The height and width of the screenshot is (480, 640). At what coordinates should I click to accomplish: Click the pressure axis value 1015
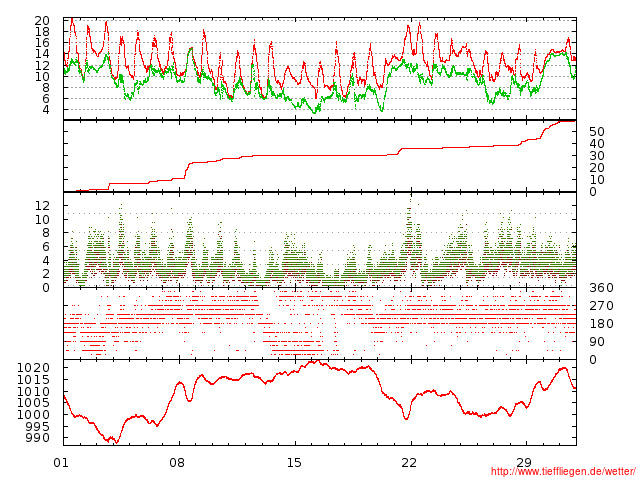(x=33, y=380)
